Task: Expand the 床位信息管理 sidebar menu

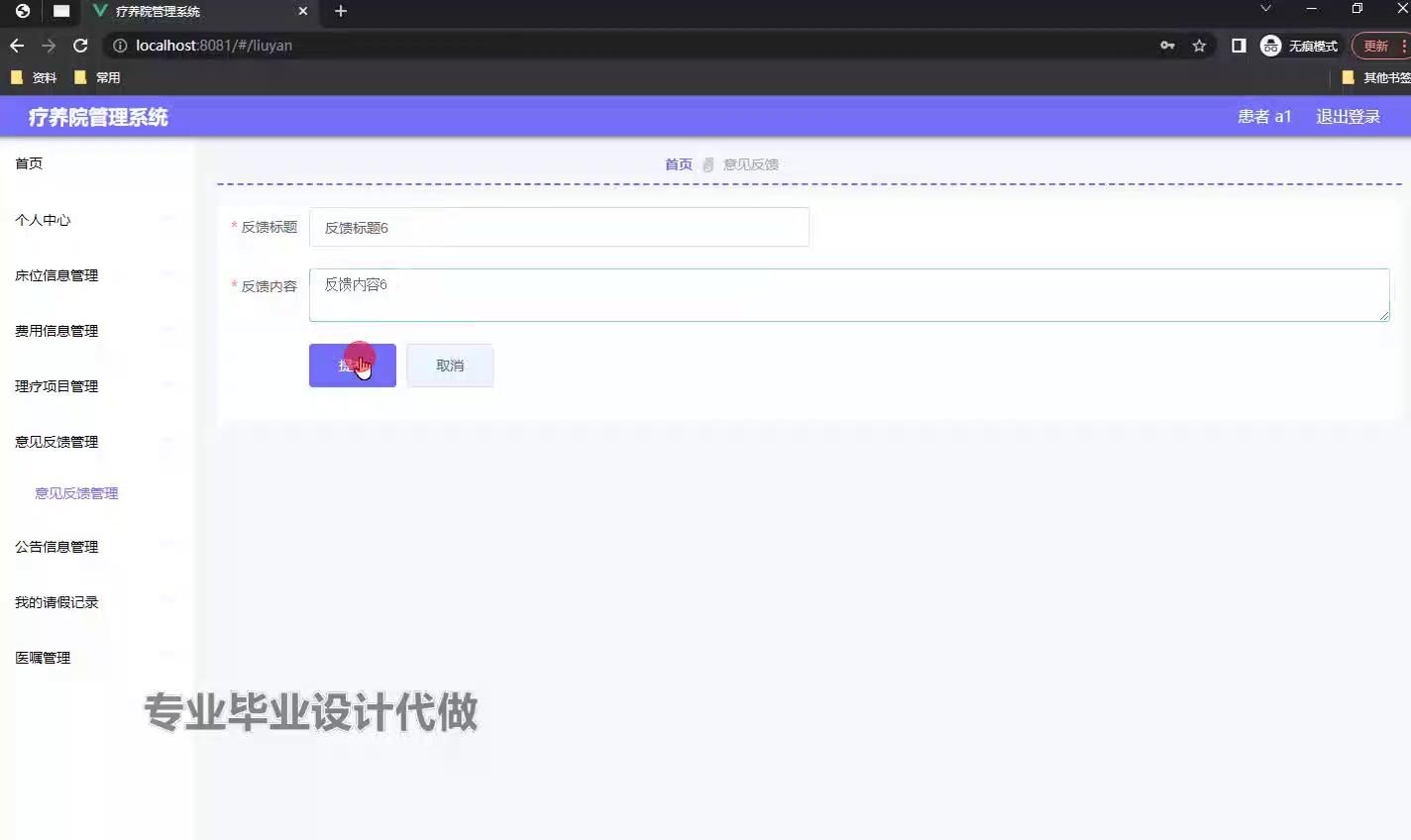Action: pos(54,275)
